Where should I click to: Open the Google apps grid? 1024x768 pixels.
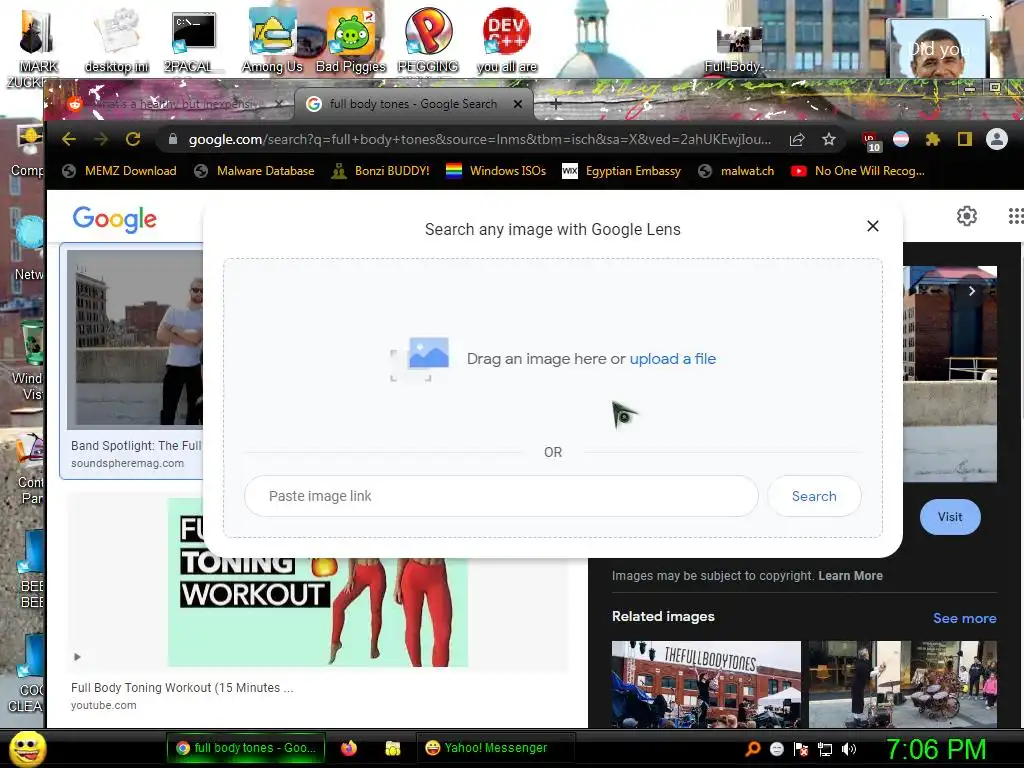pos(1016,216)
